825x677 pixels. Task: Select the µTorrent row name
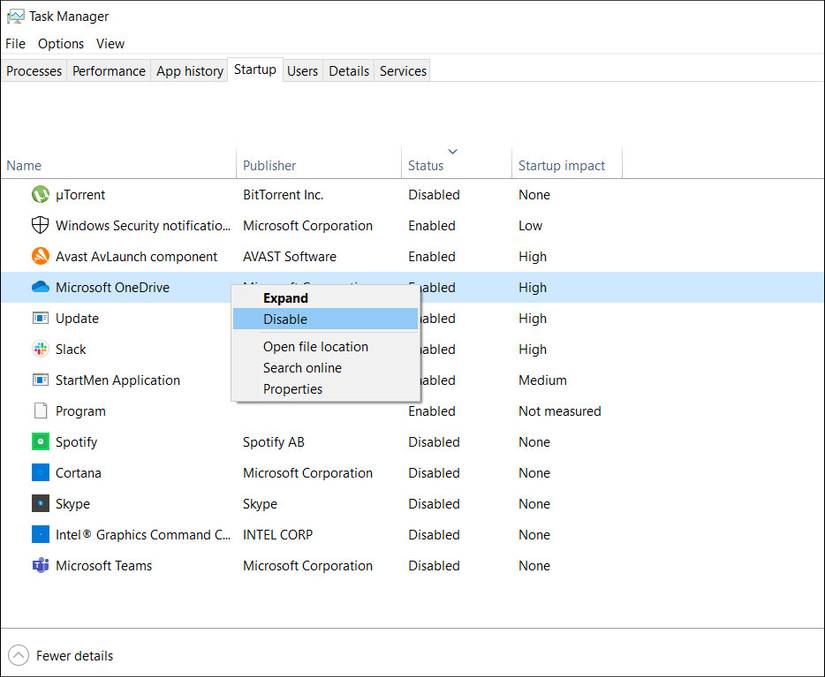81,195
